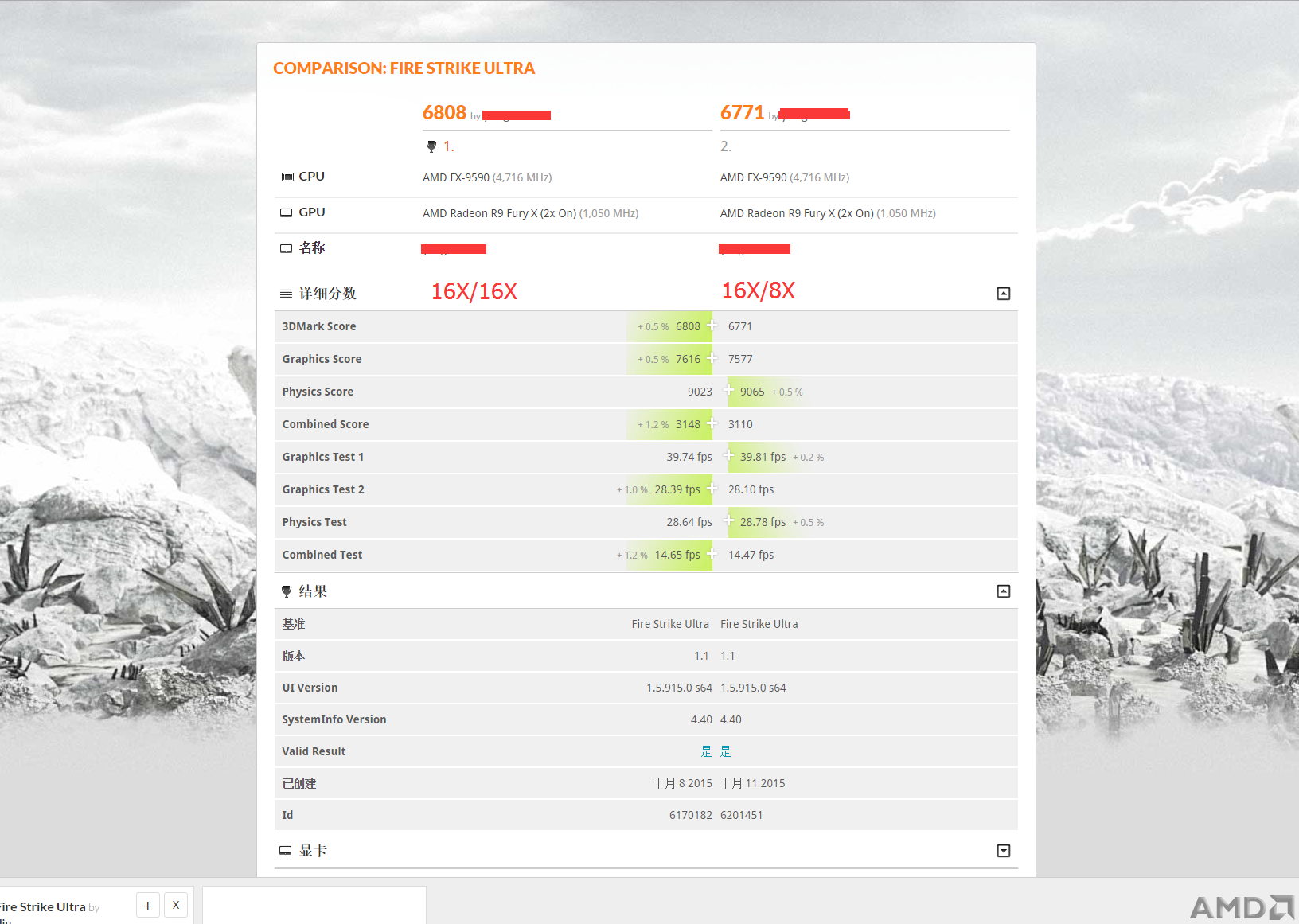The image size is (1299, 924).
Task: Click the 十月 11 2015 creation date
Action: pyautogui.click(x=752, y=783)
